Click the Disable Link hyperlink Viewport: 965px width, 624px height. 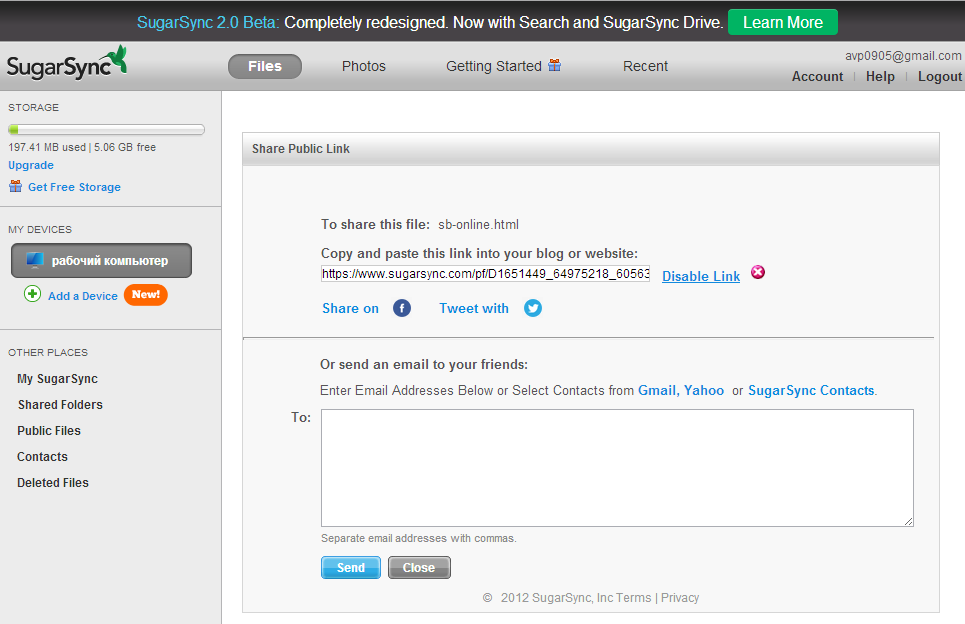click(x=701, y=276)
